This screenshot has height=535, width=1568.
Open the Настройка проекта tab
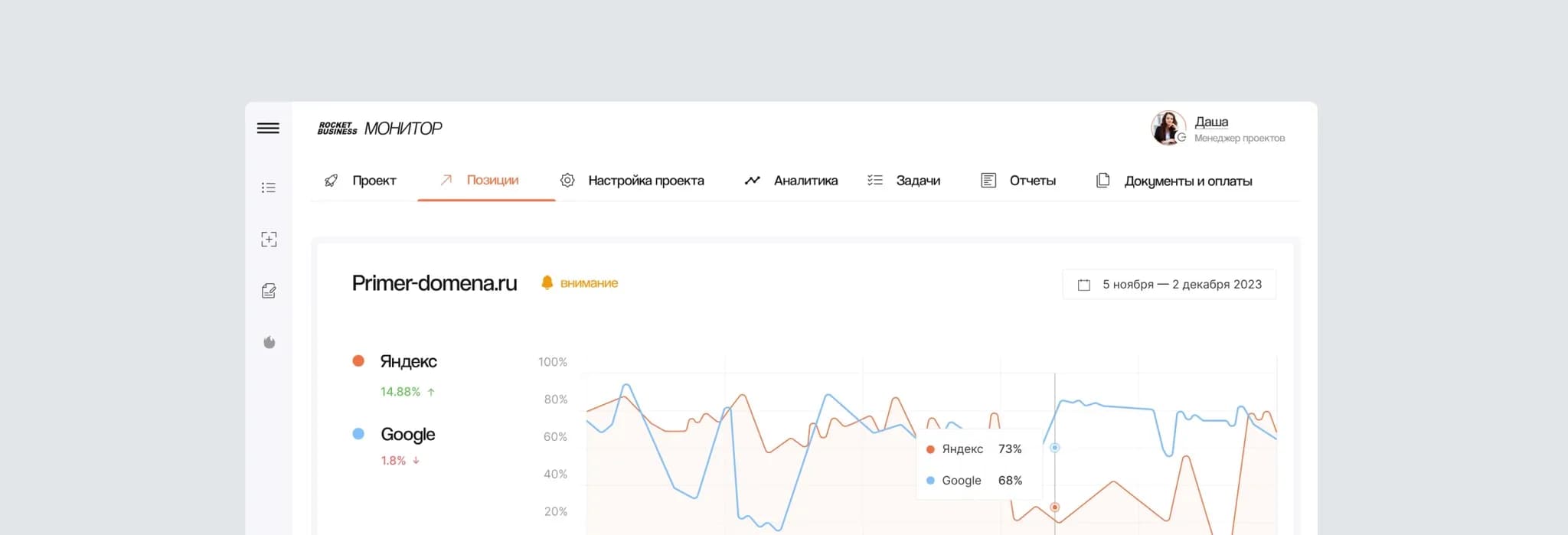pyautogui.click(x=632, y=181)
